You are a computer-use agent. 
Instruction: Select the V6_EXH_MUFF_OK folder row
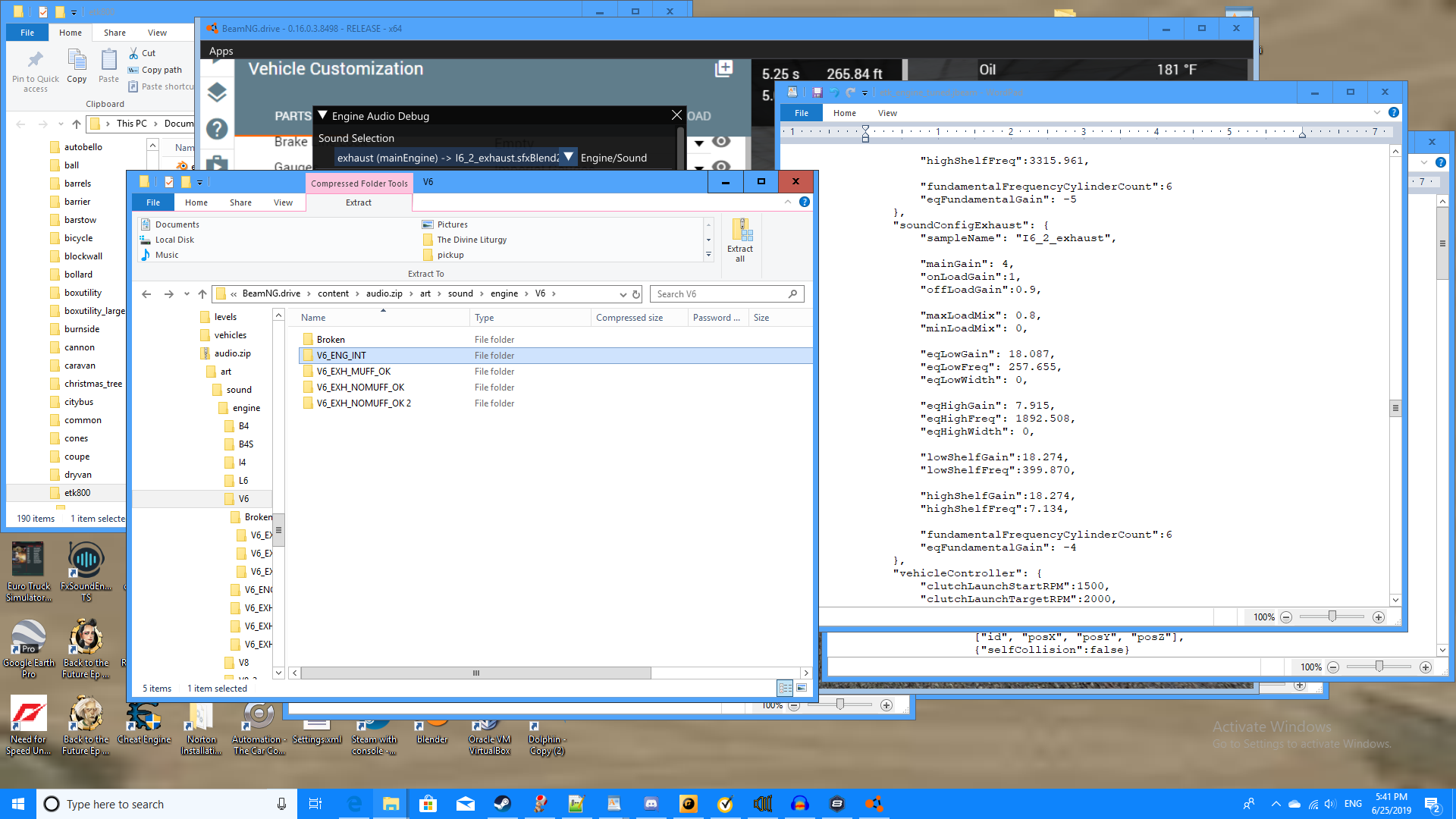pos(556,372)
